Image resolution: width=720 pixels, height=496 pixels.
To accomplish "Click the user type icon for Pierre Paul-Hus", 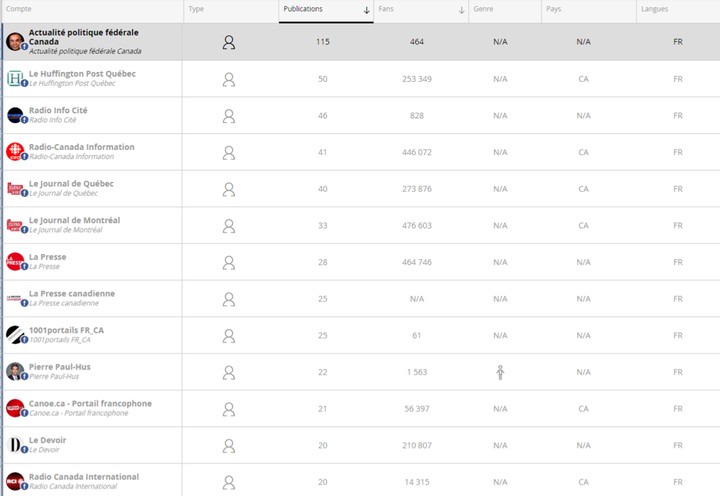I will (x=229, y=372).
